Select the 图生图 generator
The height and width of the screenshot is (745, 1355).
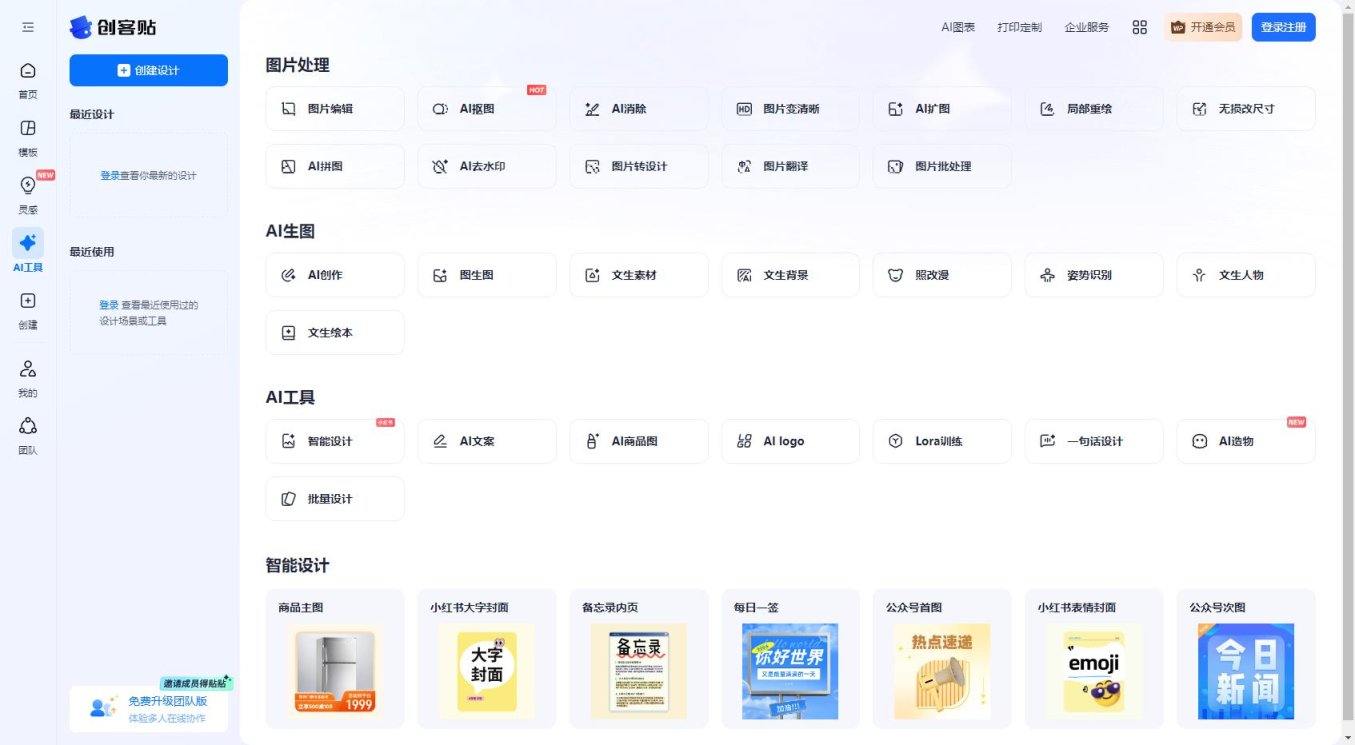click(x=487, y=274)
